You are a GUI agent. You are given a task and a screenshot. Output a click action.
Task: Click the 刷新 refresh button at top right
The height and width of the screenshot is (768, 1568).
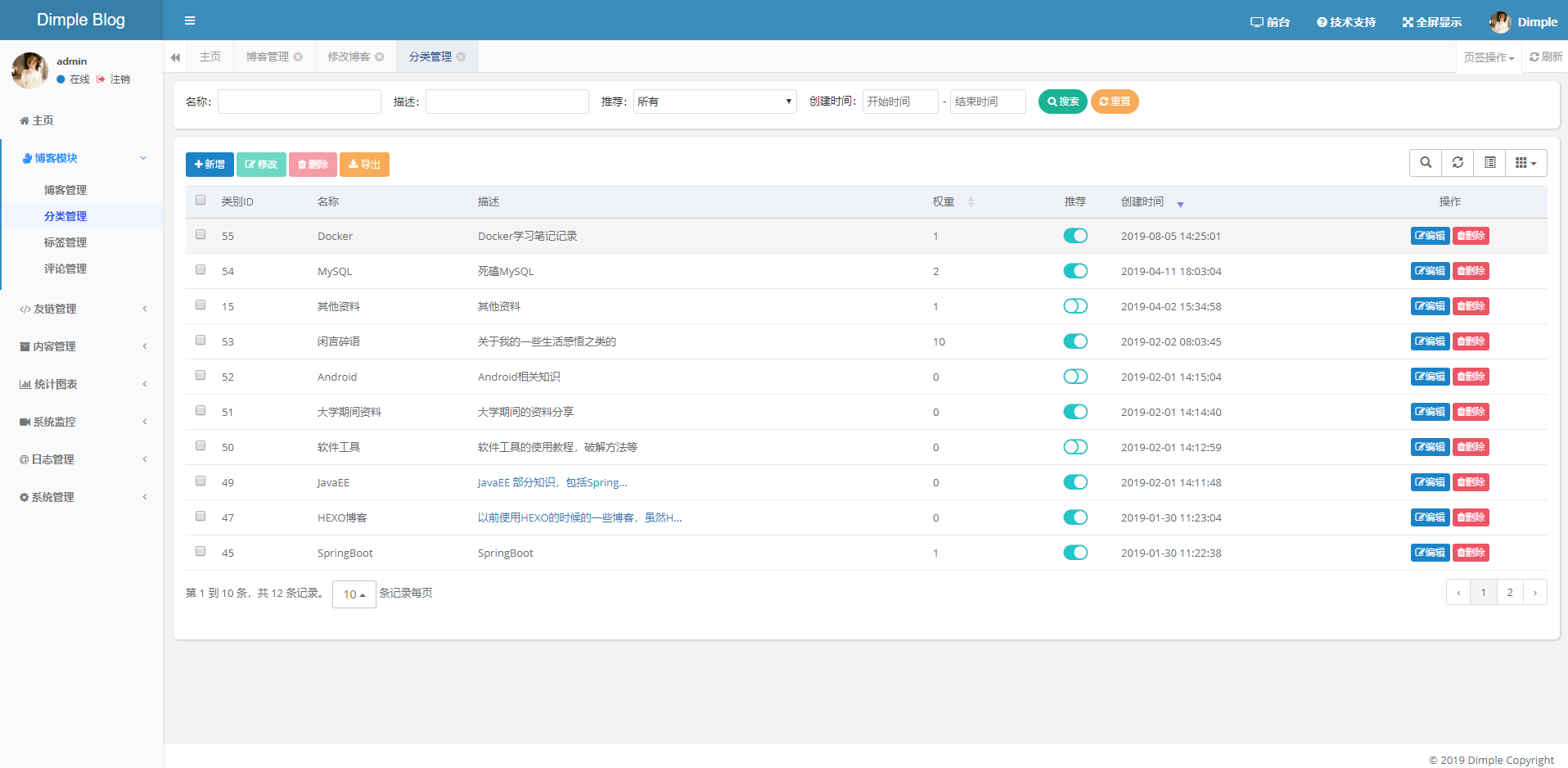click(x=1546, y=56)
